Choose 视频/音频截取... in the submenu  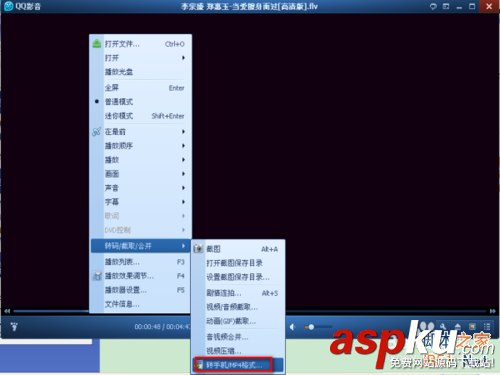point(238,307)
